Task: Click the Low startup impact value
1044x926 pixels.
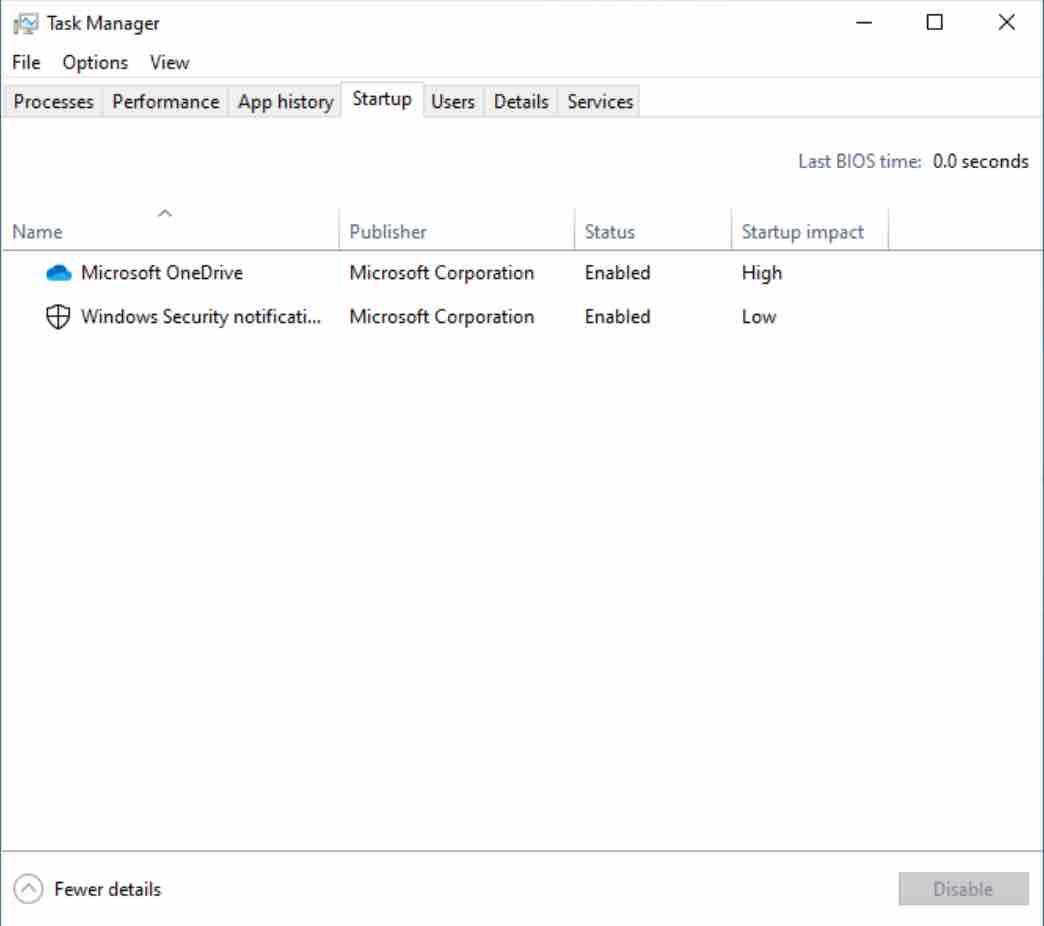Action: point(759,316)
